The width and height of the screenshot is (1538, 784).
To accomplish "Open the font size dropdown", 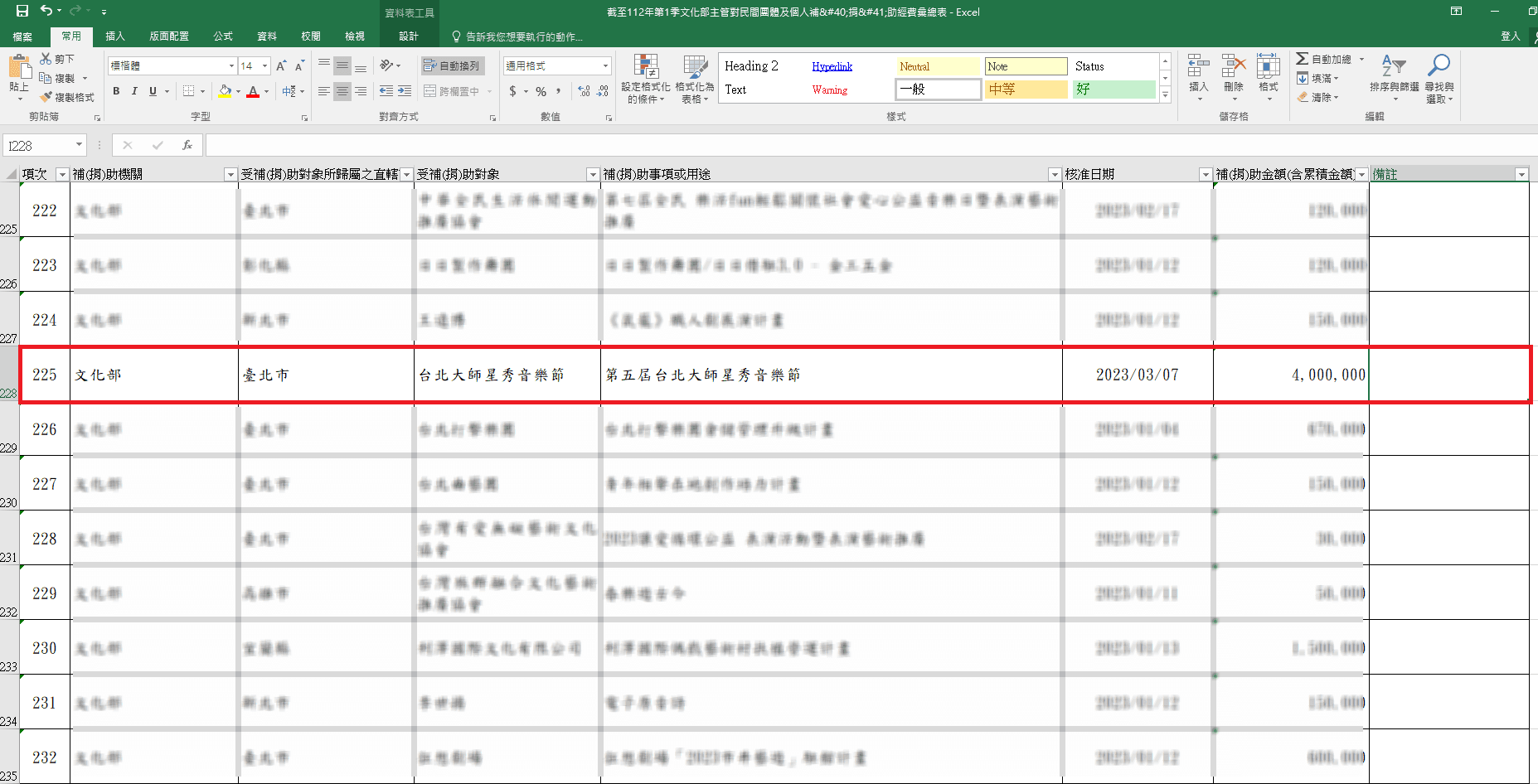I will coord(264,65).
